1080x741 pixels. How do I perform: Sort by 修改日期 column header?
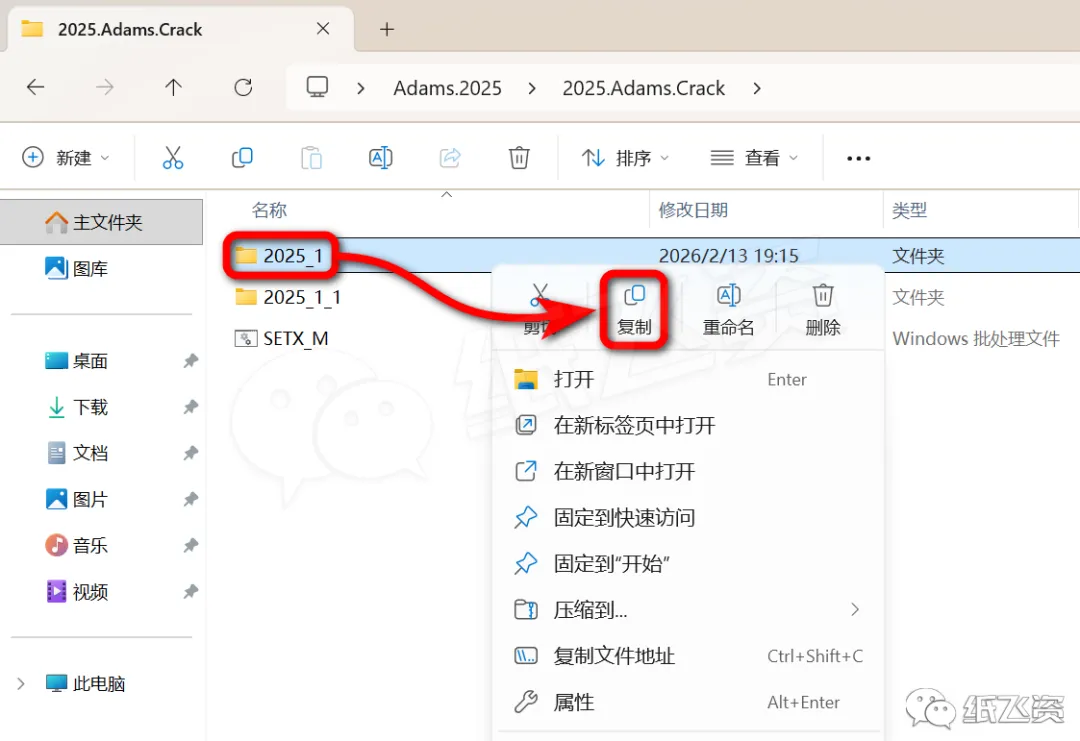693,210
